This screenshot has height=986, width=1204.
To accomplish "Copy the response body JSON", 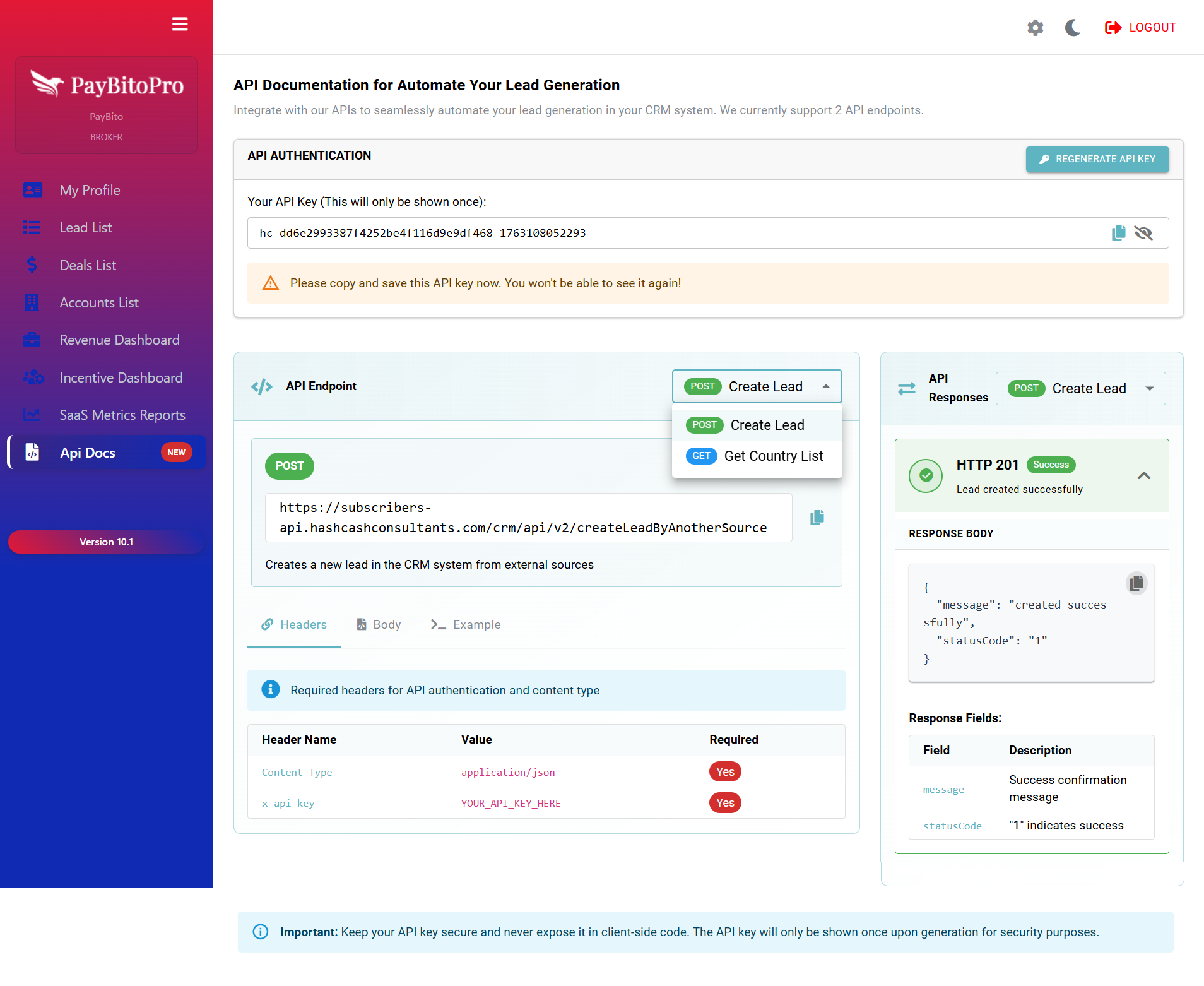I will pos(1136,583).
